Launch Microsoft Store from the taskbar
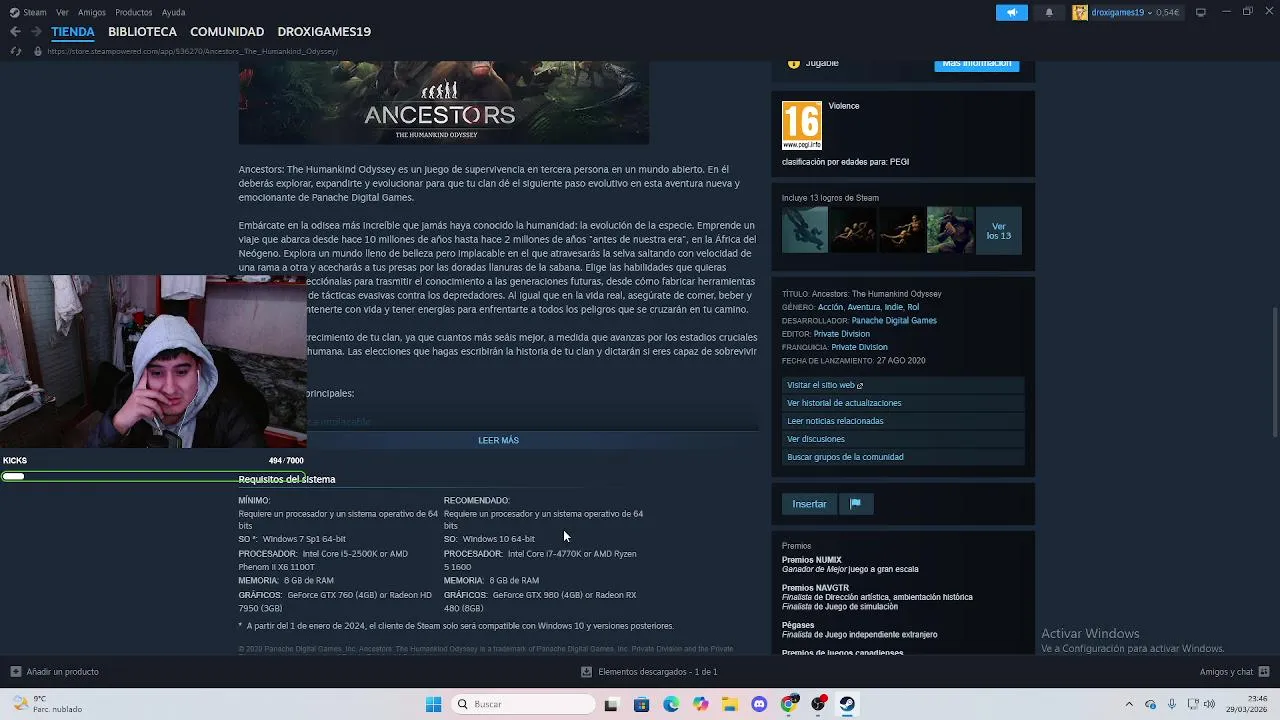1280x720 pixels. (641, 704)
